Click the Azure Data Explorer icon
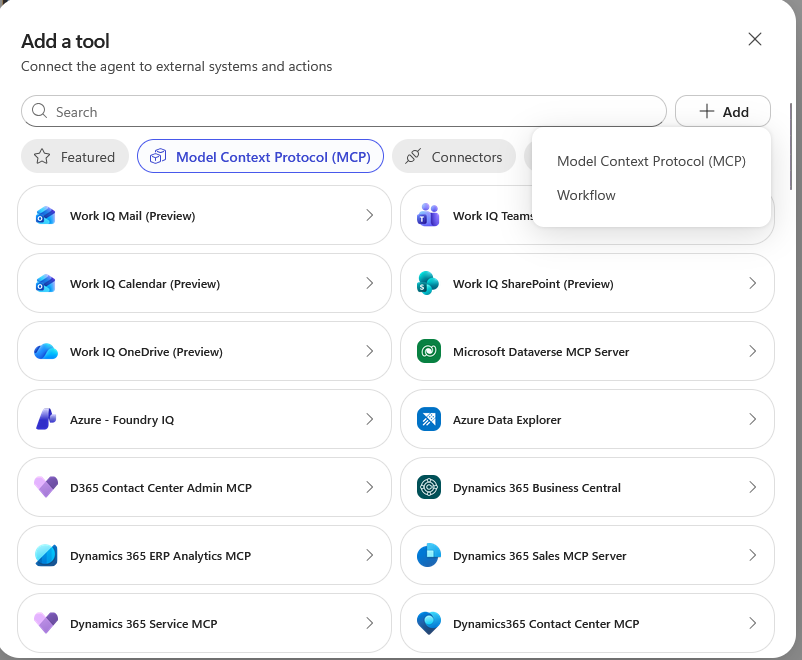 429,420
